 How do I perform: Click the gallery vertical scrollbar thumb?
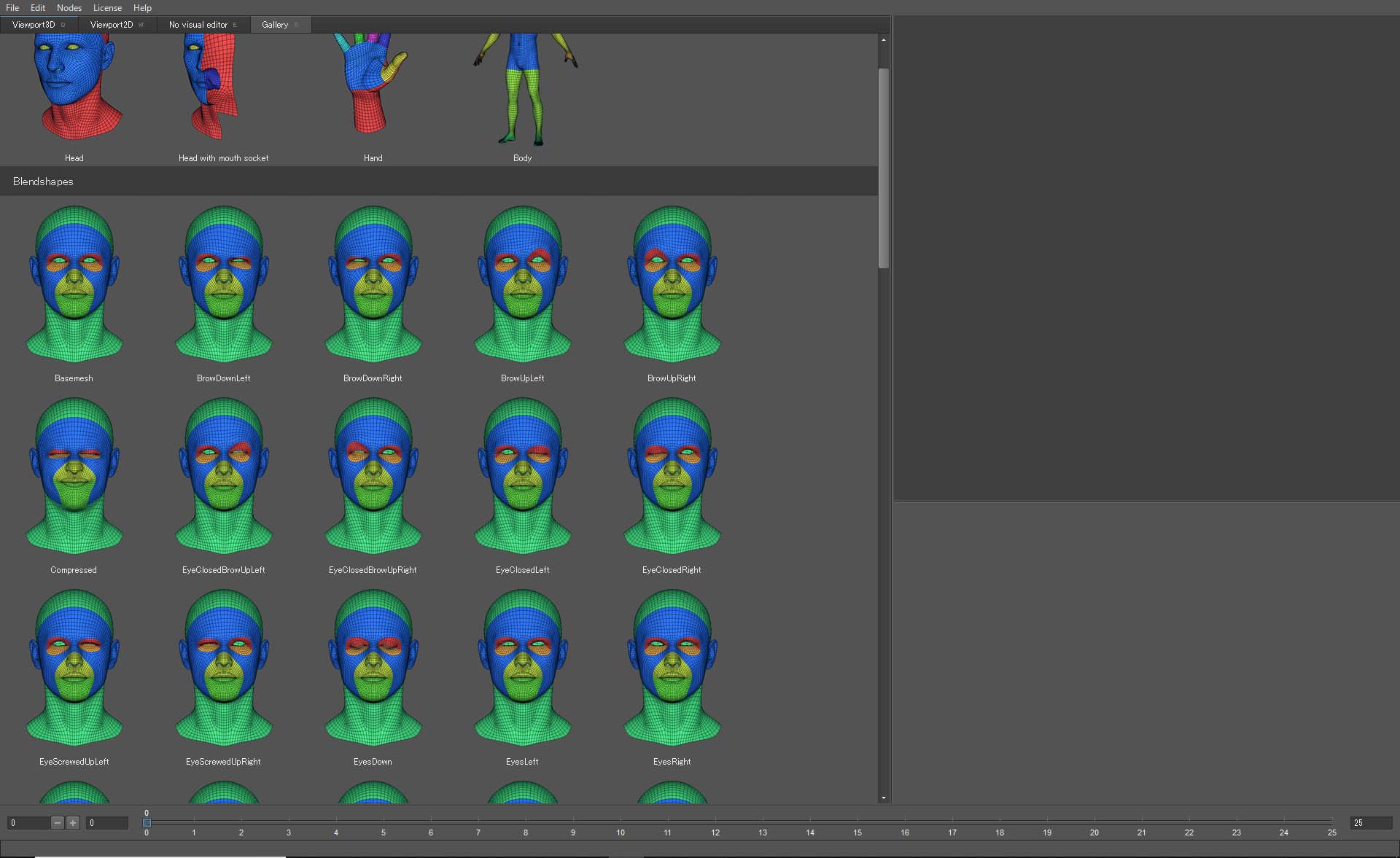884,168
